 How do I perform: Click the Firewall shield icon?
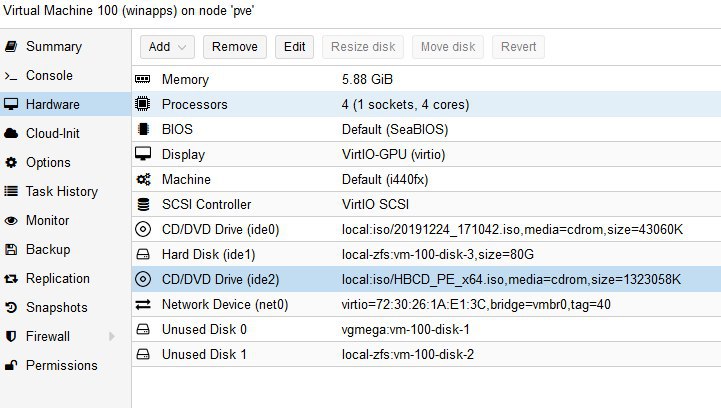tap(11, 336)
